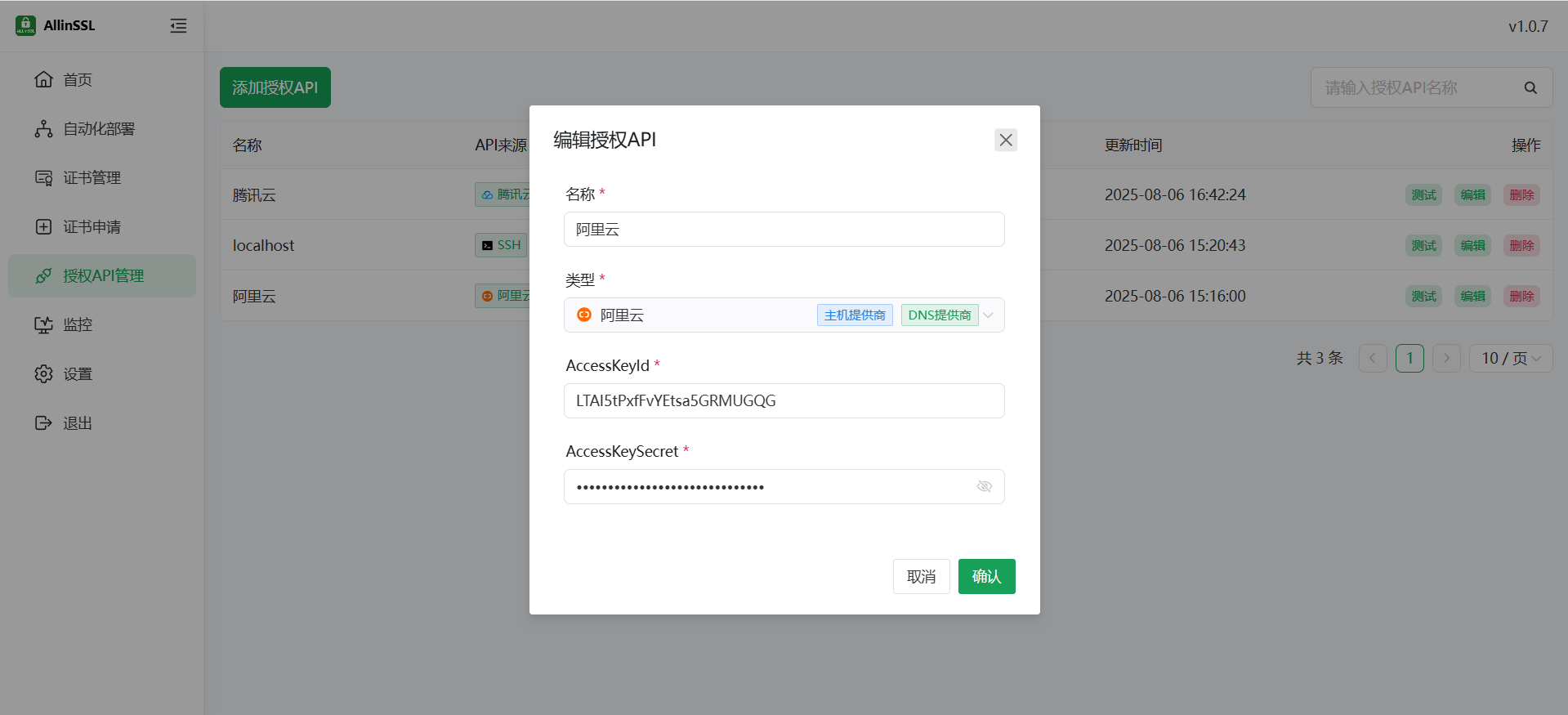Click the 名称 input field containing 阿里云
The height and width of the screenshot is (715, 1568).
point(783,230)
